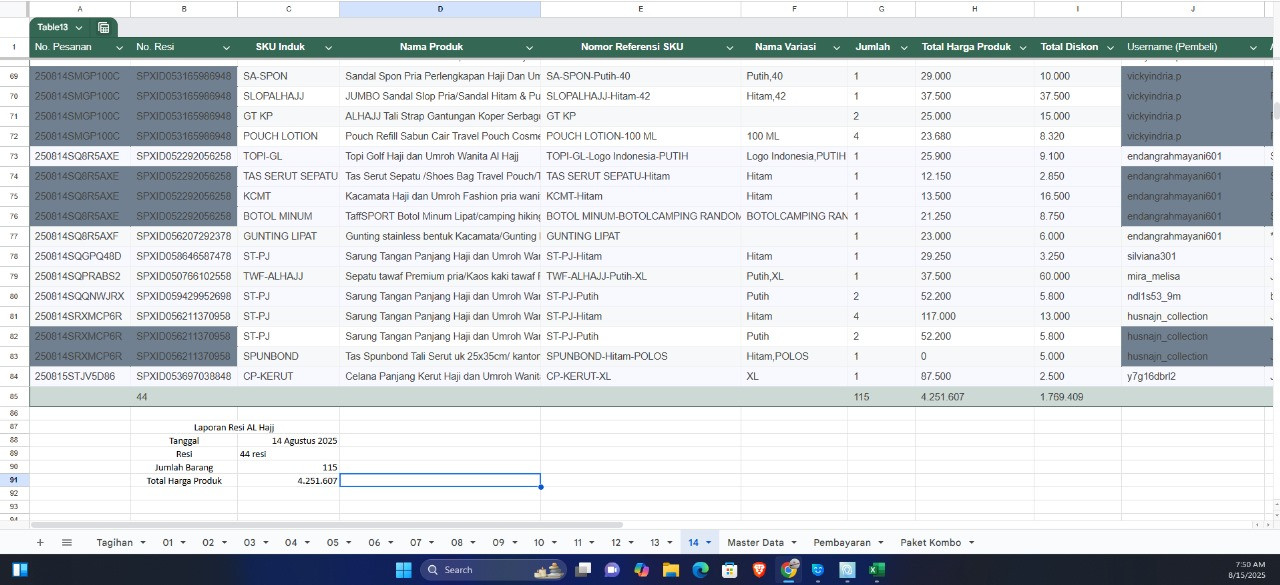Click the table view icon beside Table13

tap(104, 28)
